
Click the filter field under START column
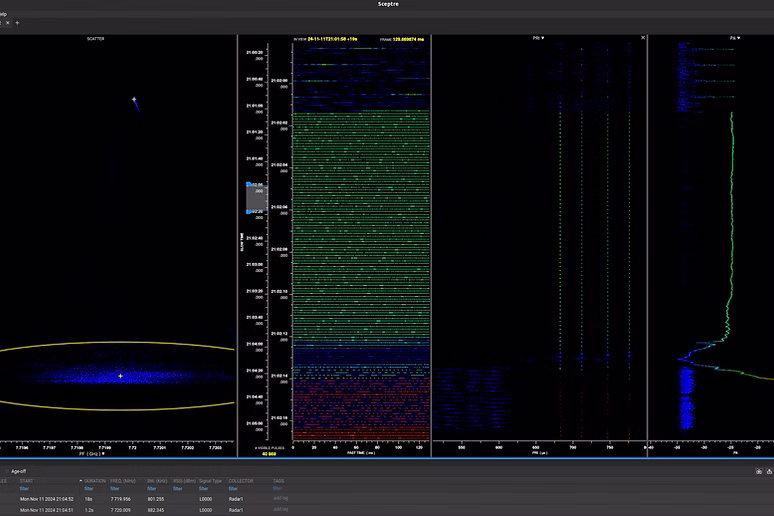click(x=24, y=489)
